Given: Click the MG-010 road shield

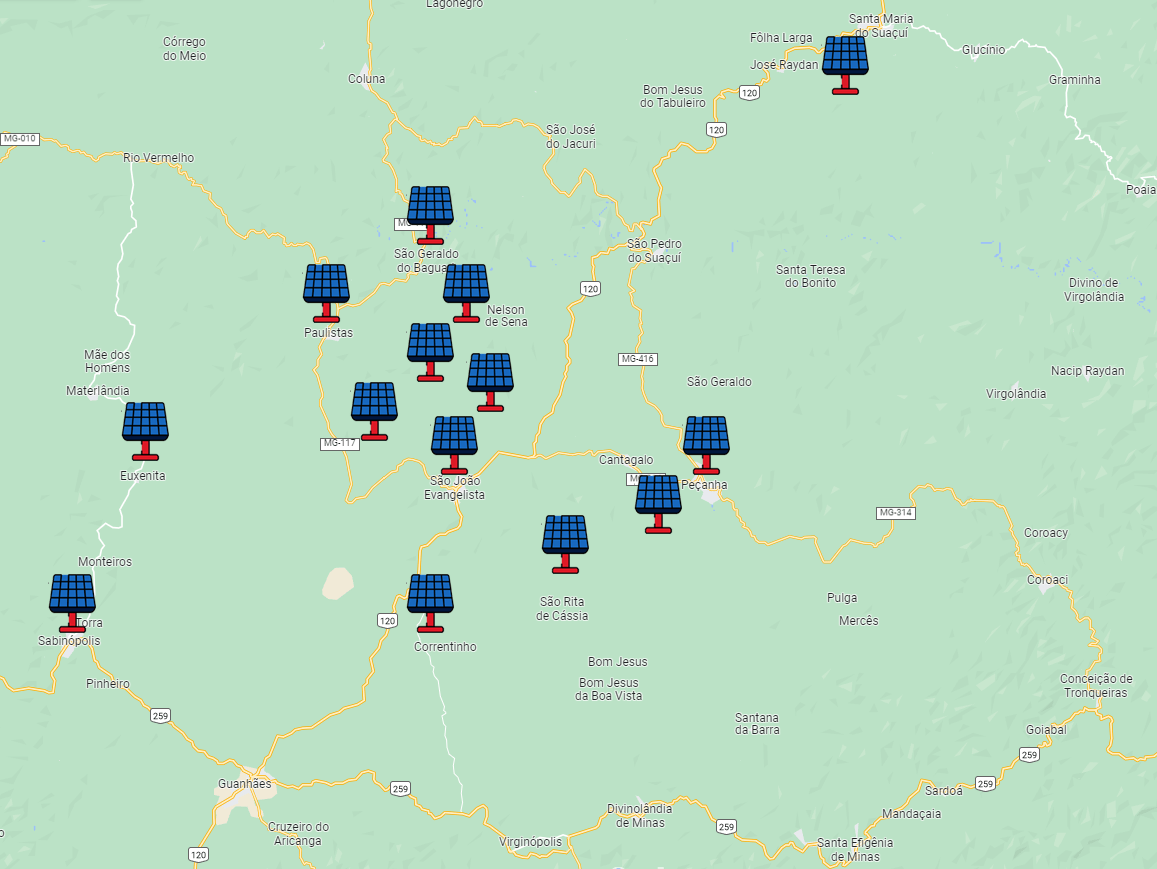Looking at the screenshot, I should pyautogui.click(x=19, y=139).
